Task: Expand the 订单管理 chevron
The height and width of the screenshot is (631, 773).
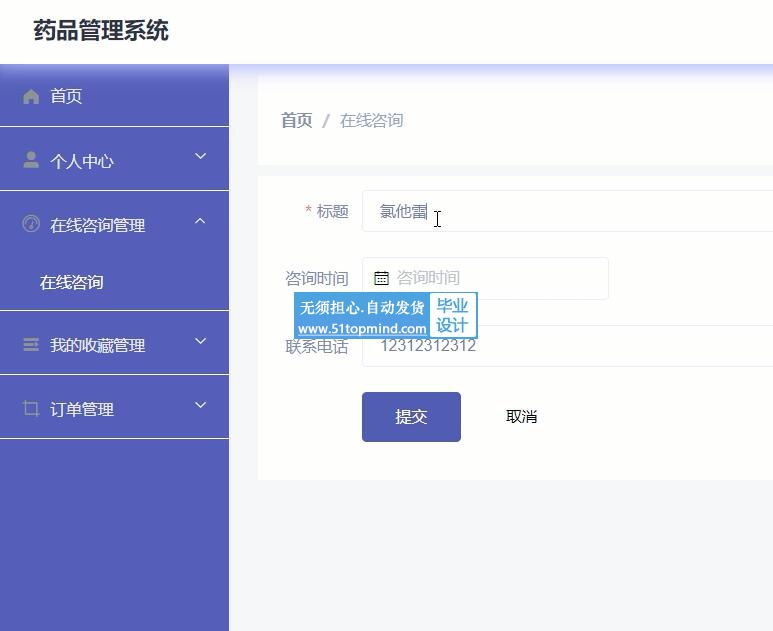Action: click(200, 405)
